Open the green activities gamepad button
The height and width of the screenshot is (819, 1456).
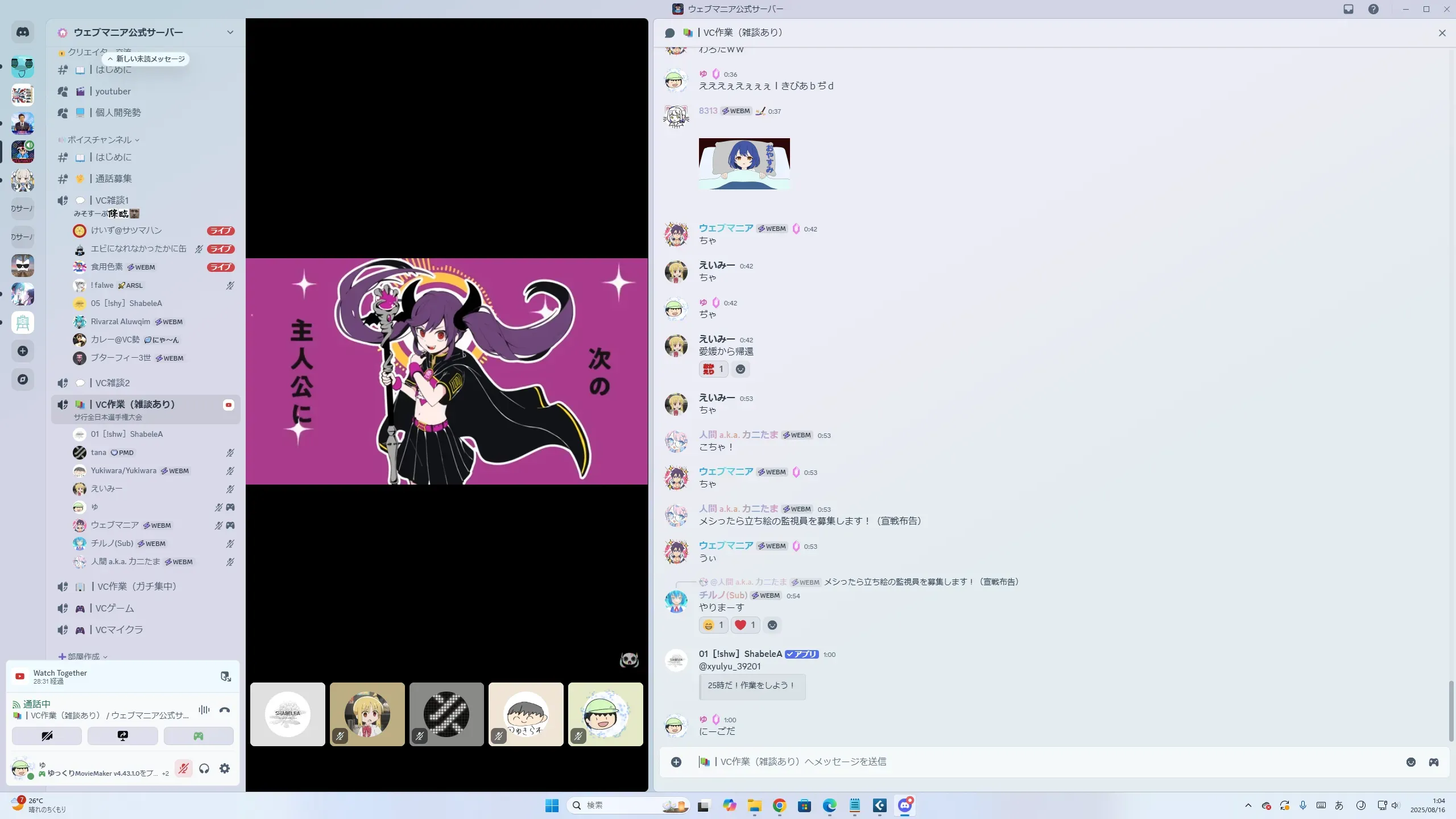198,736
